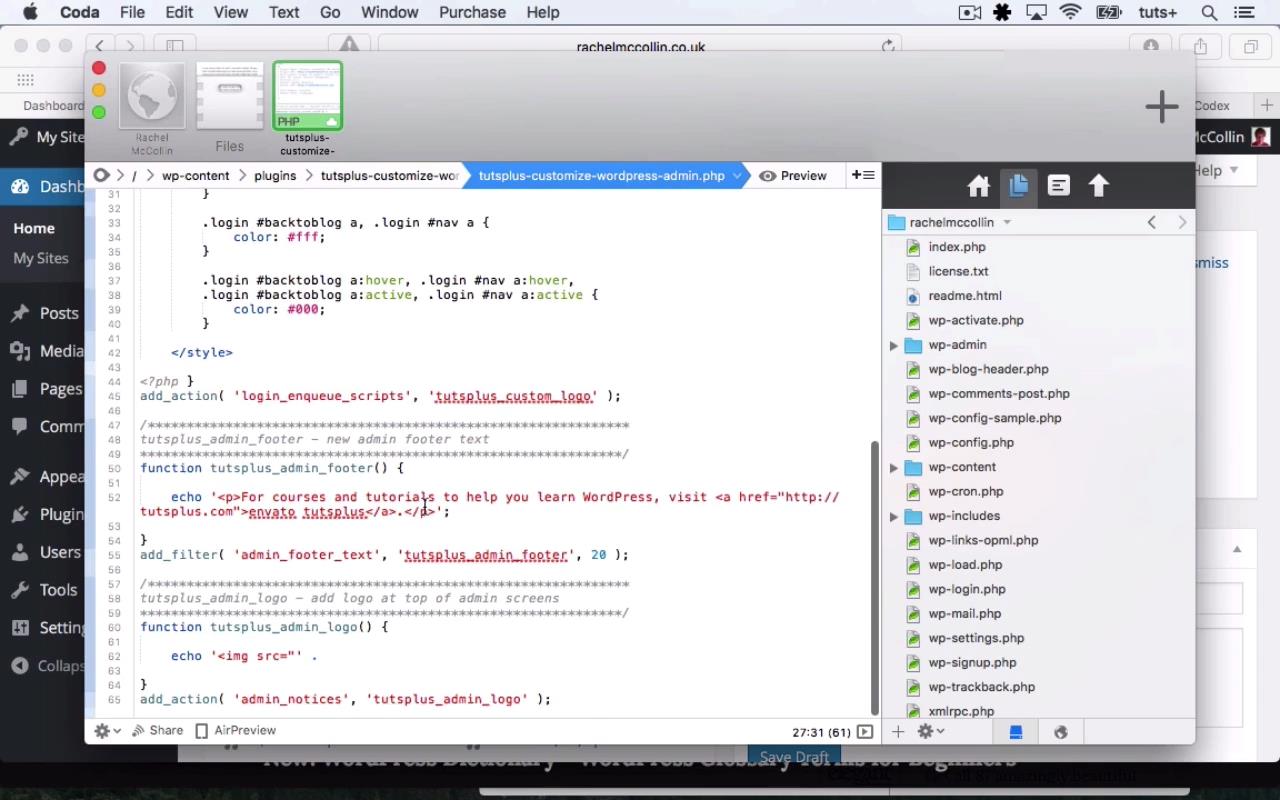Open the Clips sidebar panel icon

point(1058,186)
